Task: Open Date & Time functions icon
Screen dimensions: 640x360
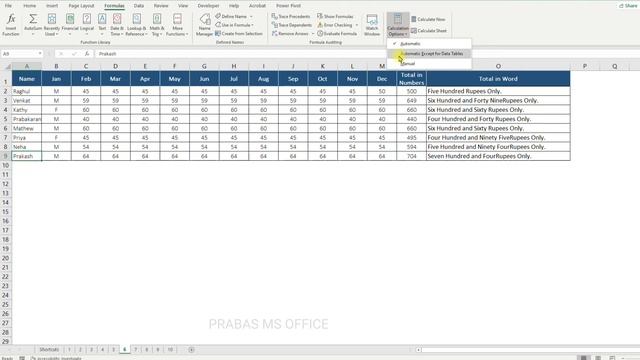Action: [117, 19]
